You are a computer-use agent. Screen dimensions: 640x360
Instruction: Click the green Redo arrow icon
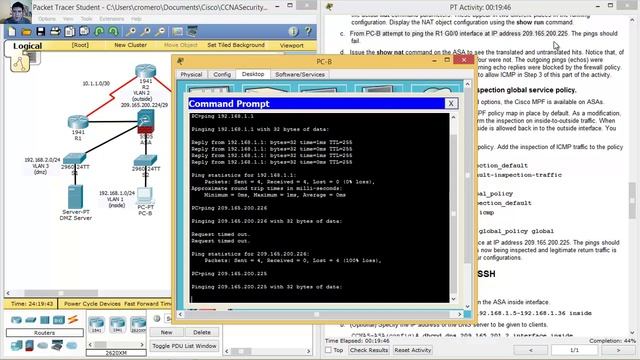click(x=113, y=31)
